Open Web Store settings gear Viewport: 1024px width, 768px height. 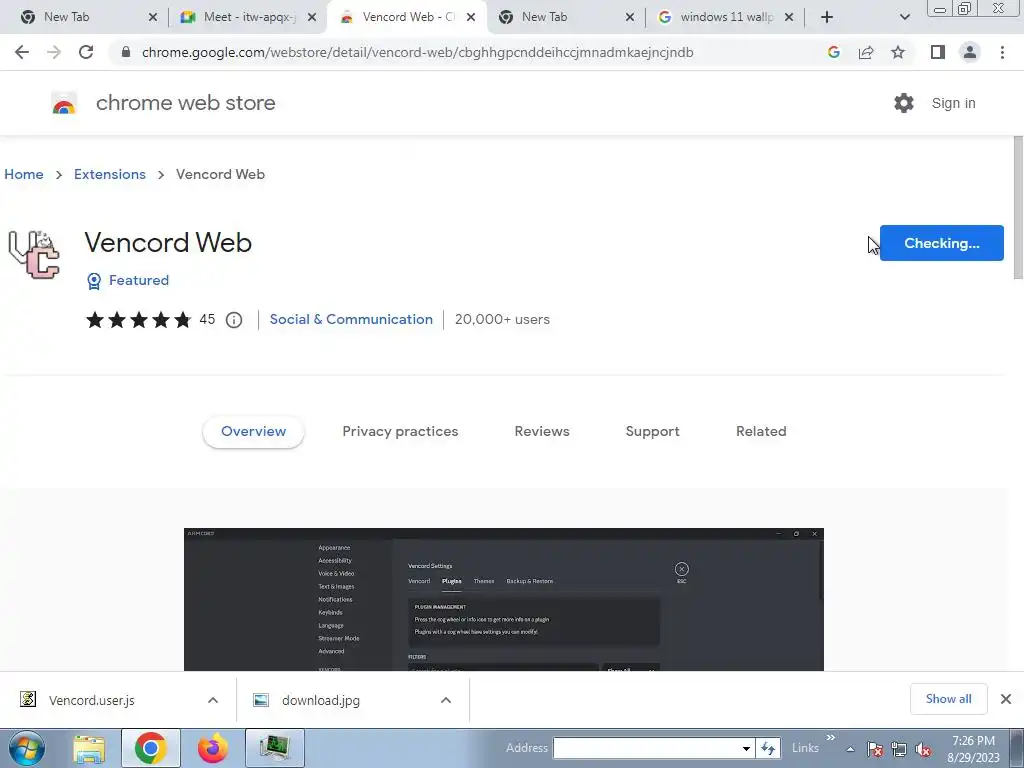904,103
